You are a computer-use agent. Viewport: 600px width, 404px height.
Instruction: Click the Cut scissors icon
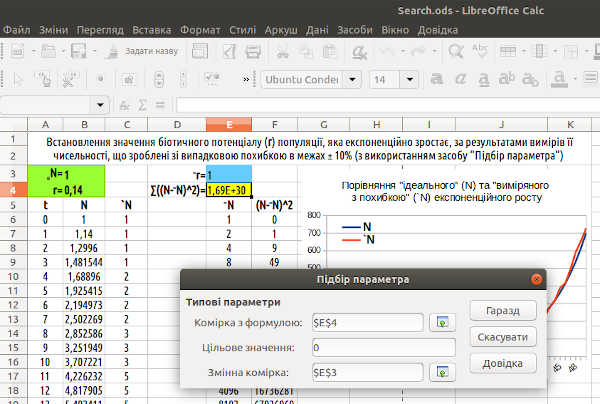pyautogui.click(x=283, y=51)
